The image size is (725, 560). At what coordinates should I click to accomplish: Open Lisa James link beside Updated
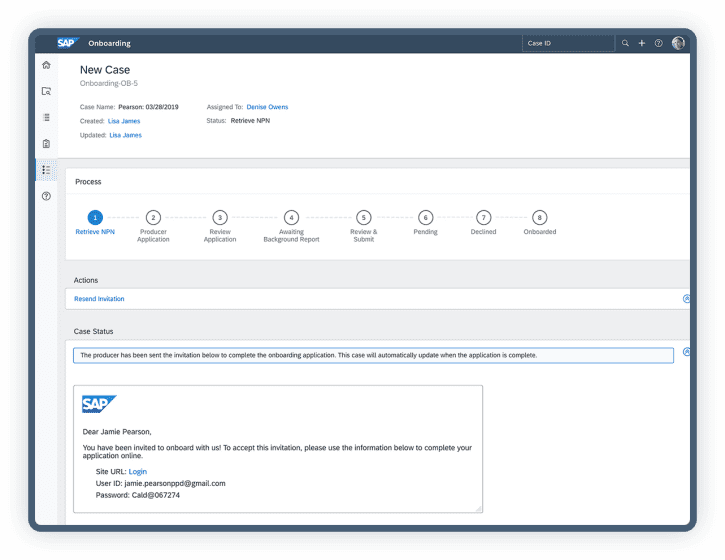click(x=125, y=135)
